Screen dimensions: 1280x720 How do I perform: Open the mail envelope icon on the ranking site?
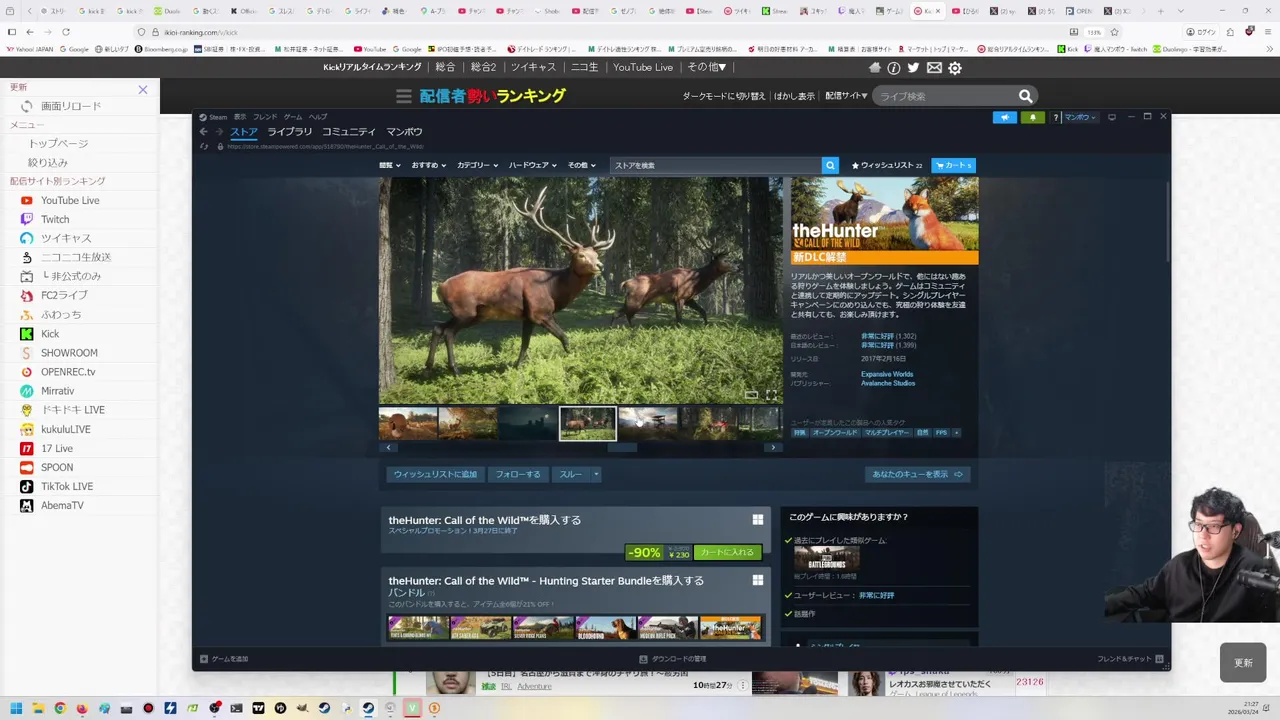(934, 67)
